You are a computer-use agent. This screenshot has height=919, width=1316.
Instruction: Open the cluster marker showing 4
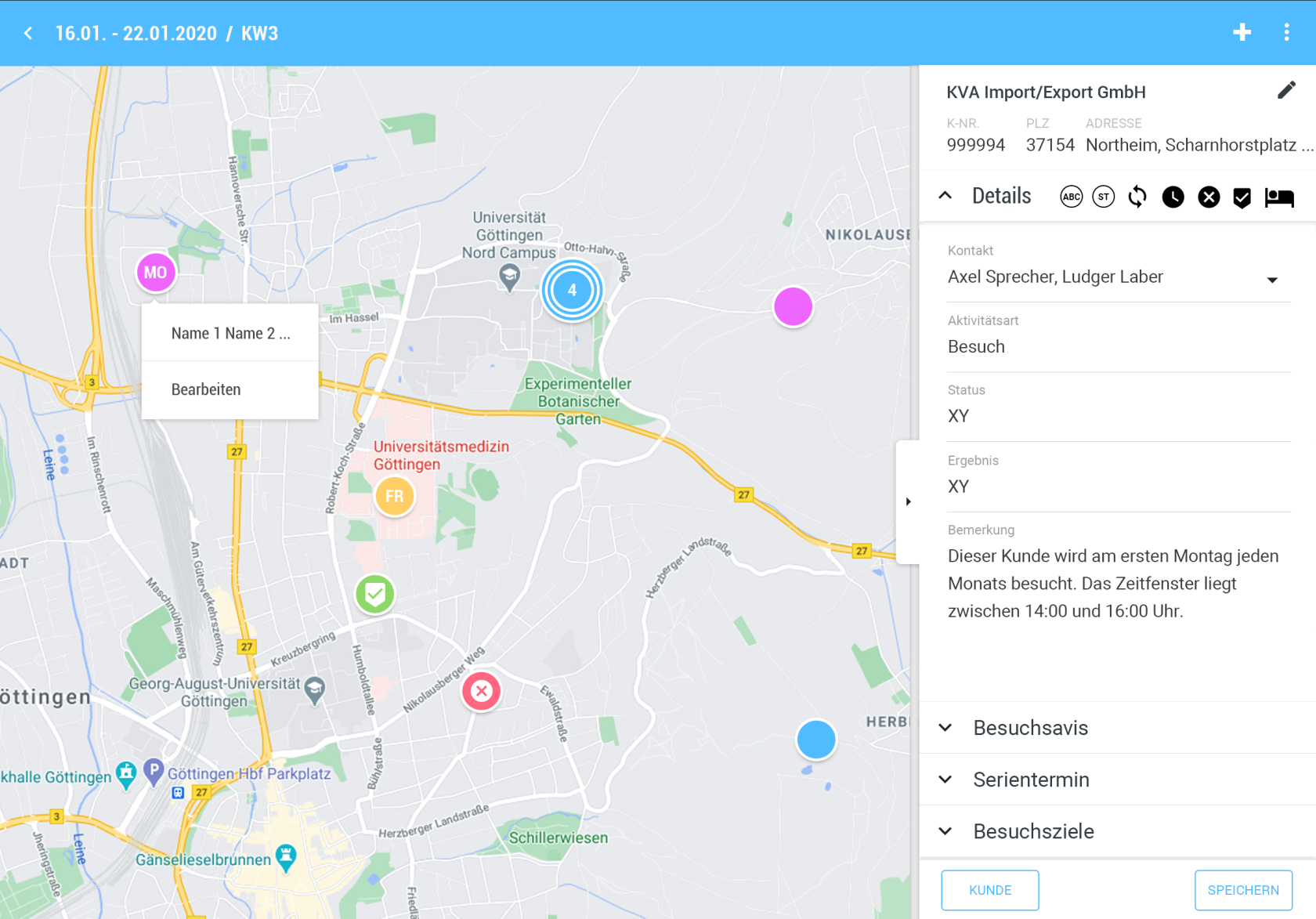pos(572,290)
